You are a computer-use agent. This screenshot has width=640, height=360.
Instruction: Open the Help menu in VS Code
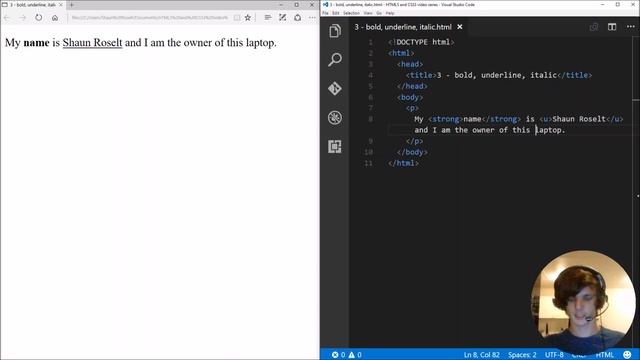(x=390, y=13)
